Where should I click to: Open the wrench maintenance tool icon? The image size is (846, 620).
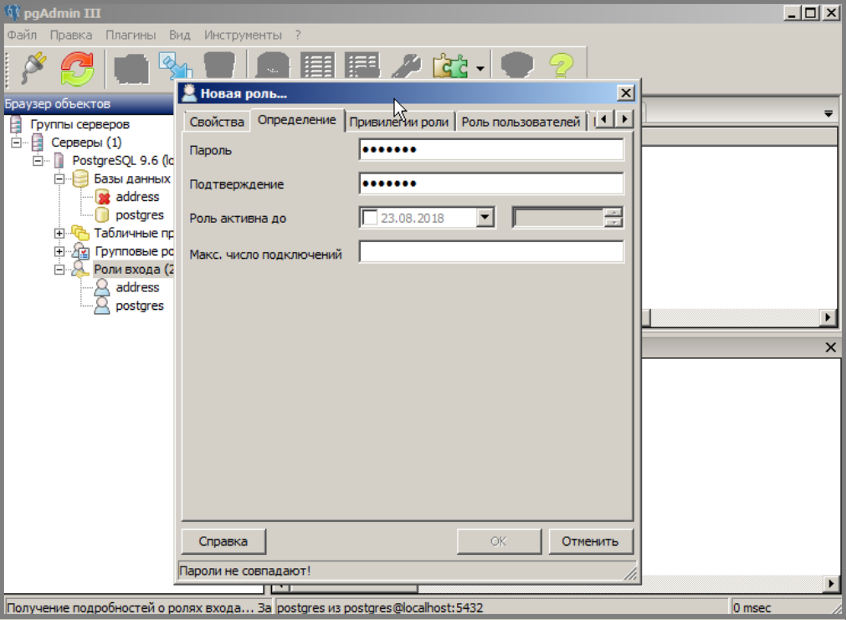coord(406,67)
